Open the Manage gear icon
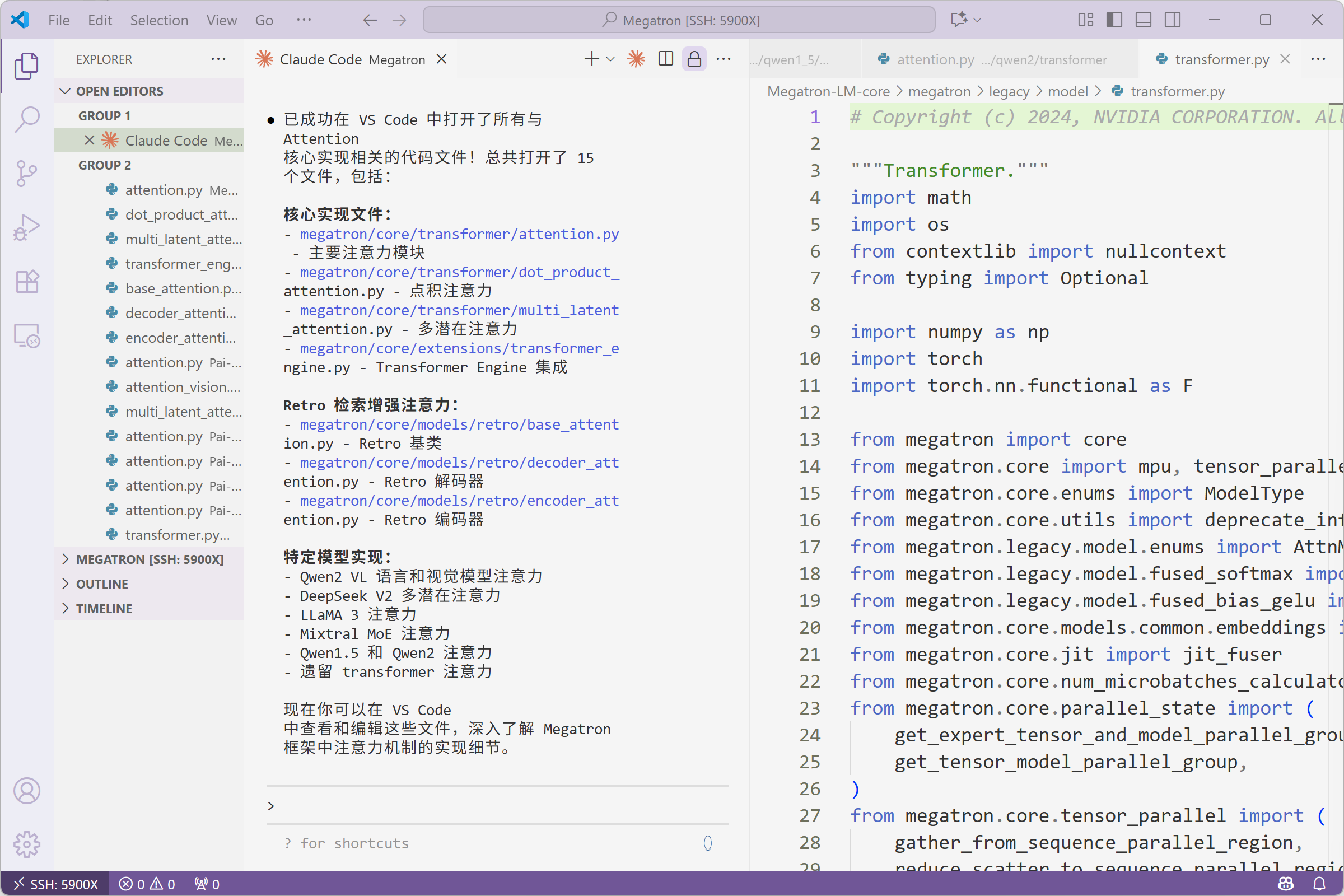1344x896 pixels. coord(26,844)
